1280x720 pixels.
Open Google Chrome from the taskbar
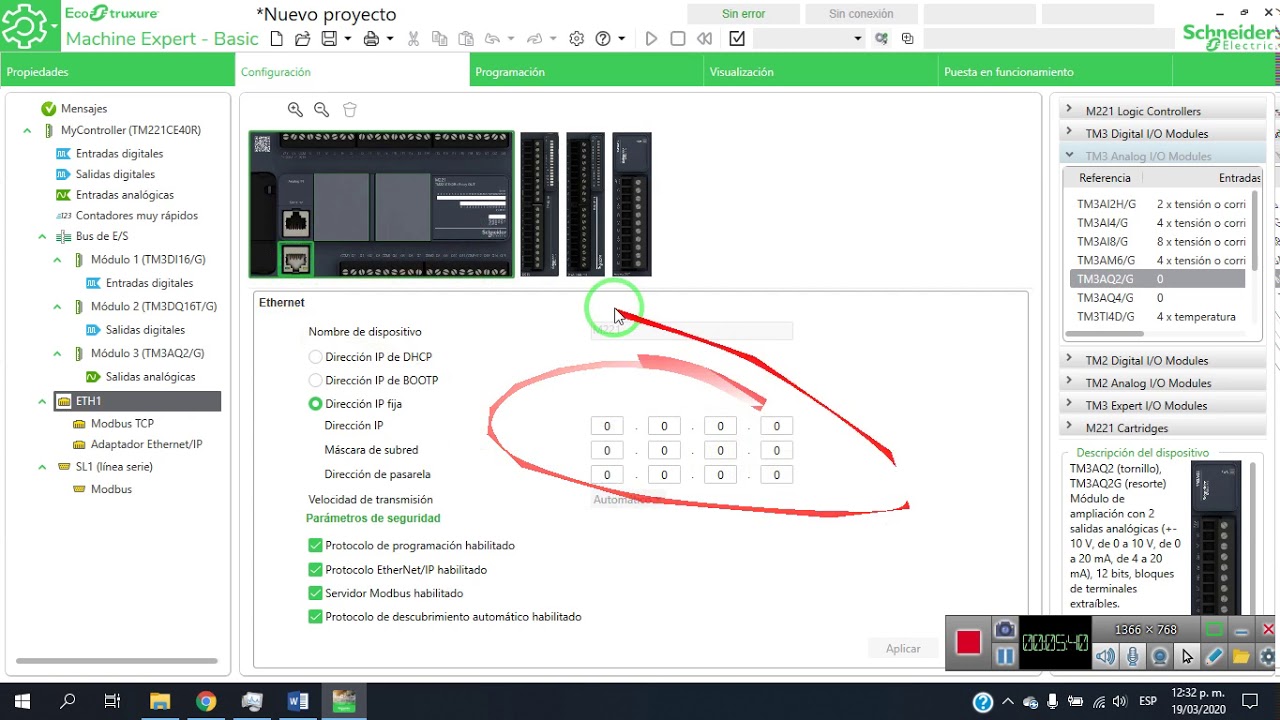click(206, 701)
